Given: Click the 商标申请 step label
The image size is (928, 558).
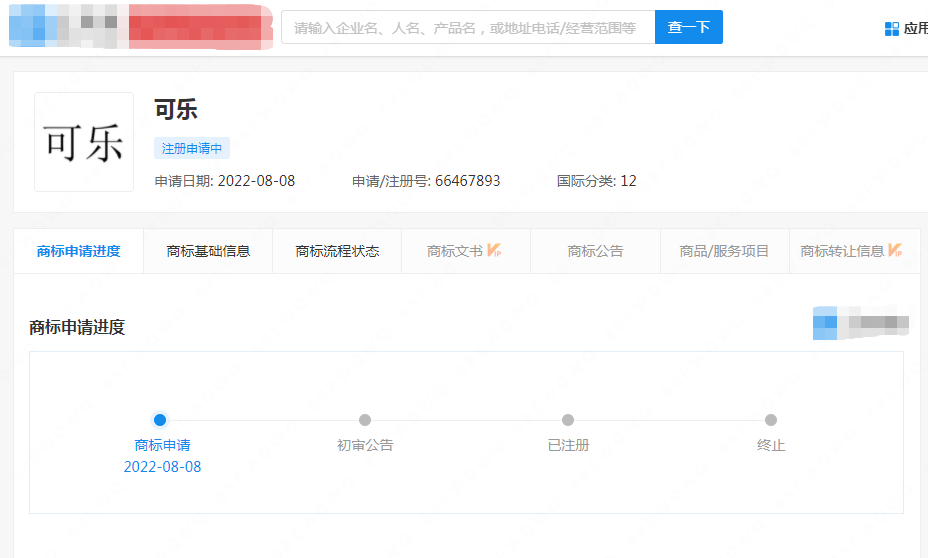Looking at the screenshot, I should pos(162,445).
